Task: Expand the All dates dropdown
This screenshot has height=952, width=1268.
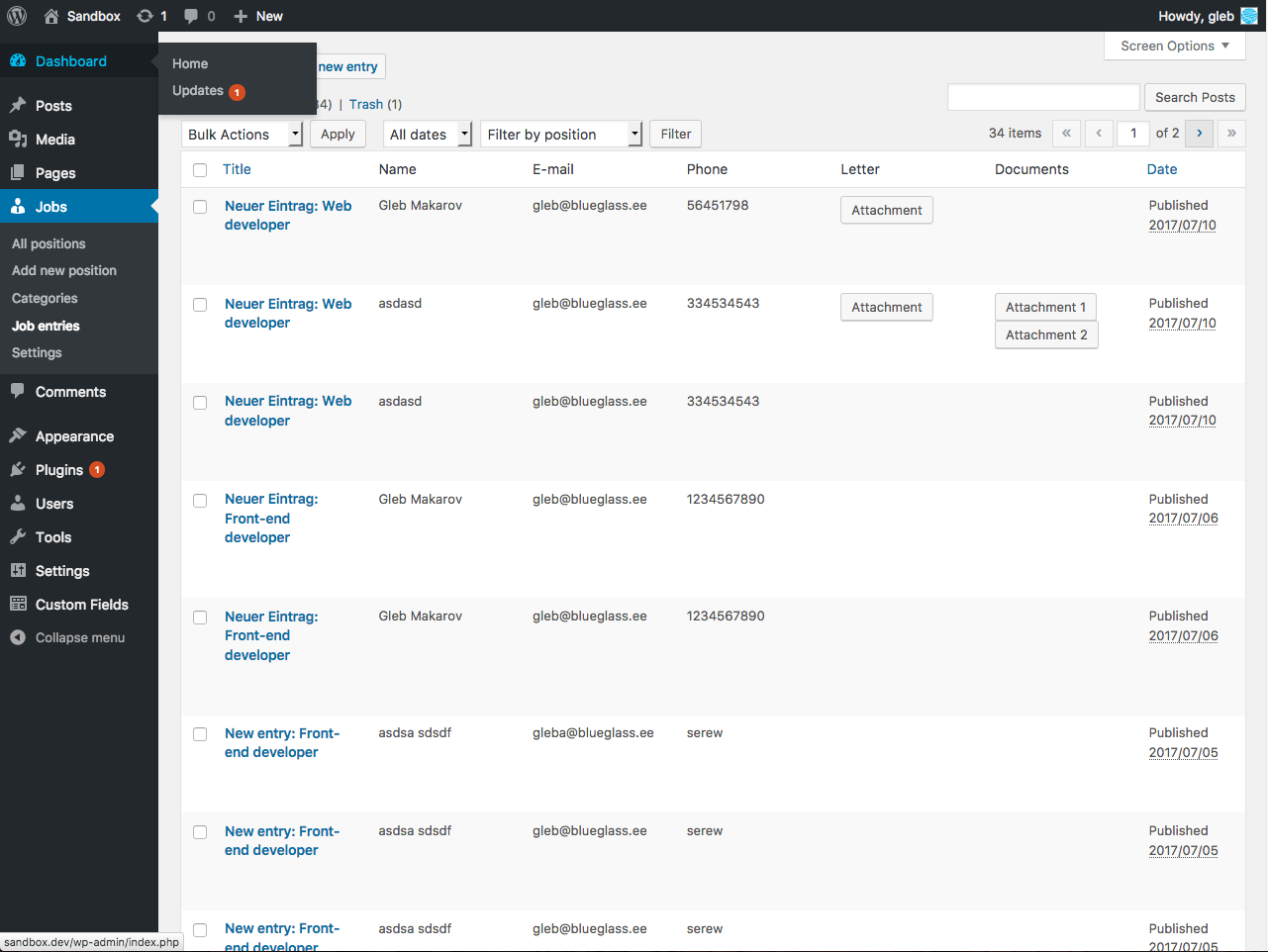Action: pos(428,135)
